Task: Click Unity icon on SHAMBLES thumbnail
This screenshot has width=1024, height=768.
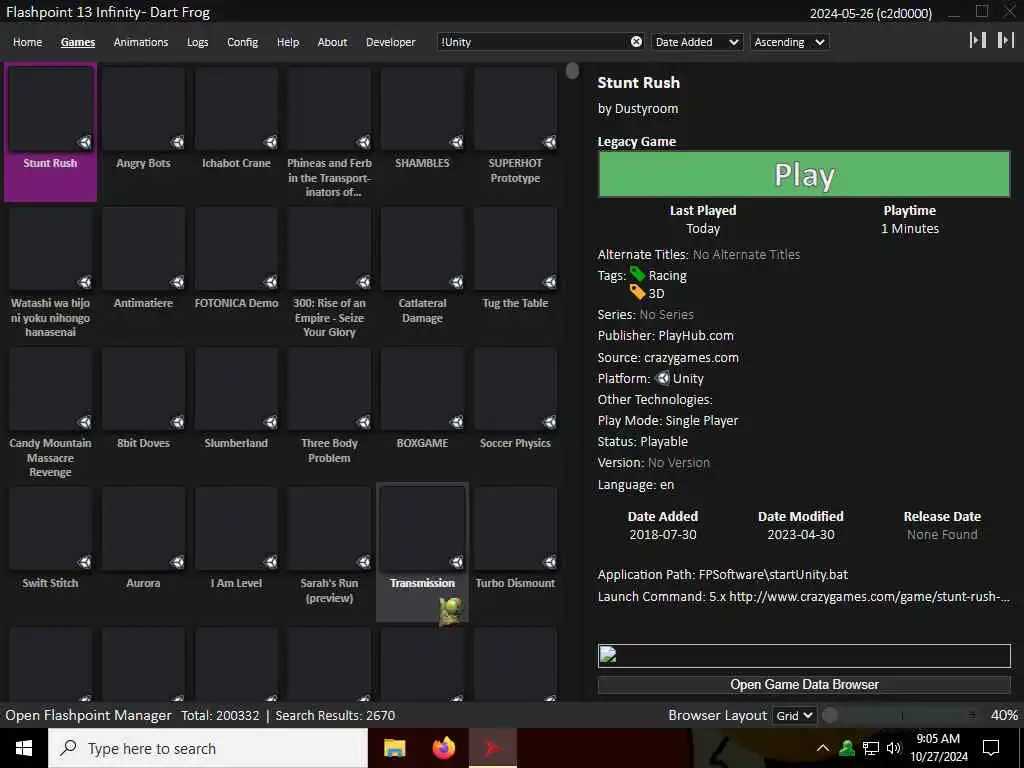Action: 456,142
